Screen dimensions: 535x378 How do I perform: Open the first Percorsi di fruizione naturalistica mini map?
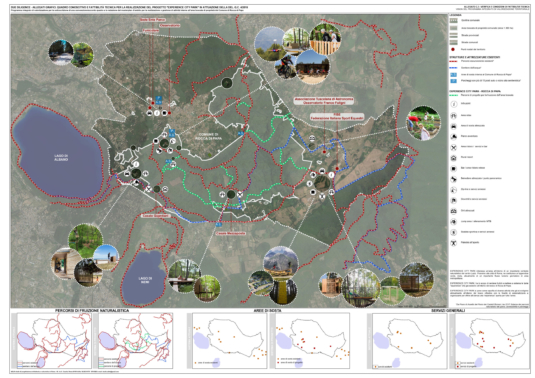(x=54, y=340)
